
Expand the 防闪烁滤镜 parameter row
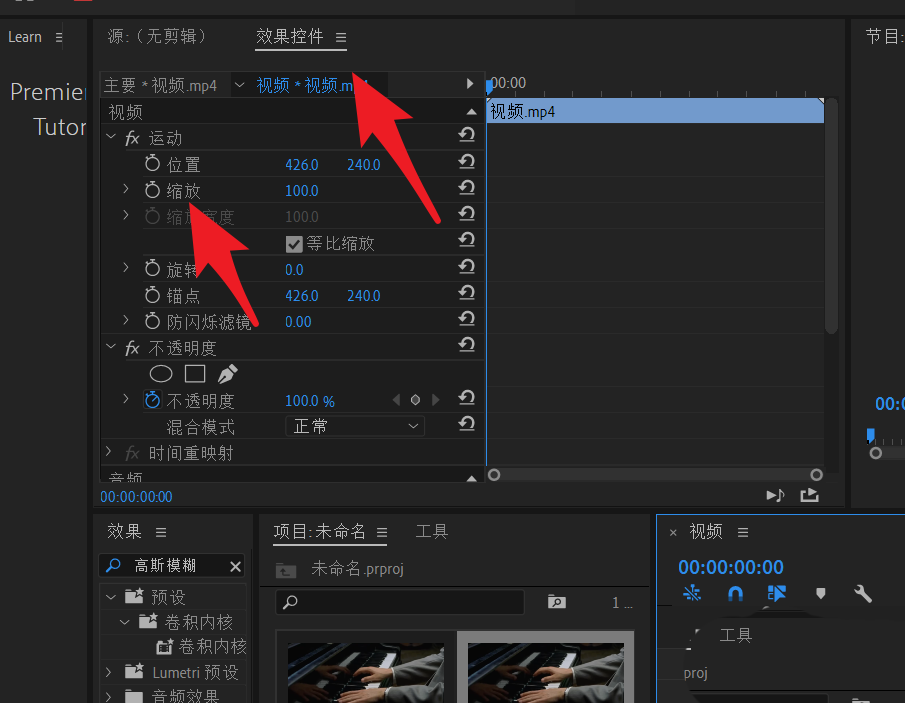[125, 320]
